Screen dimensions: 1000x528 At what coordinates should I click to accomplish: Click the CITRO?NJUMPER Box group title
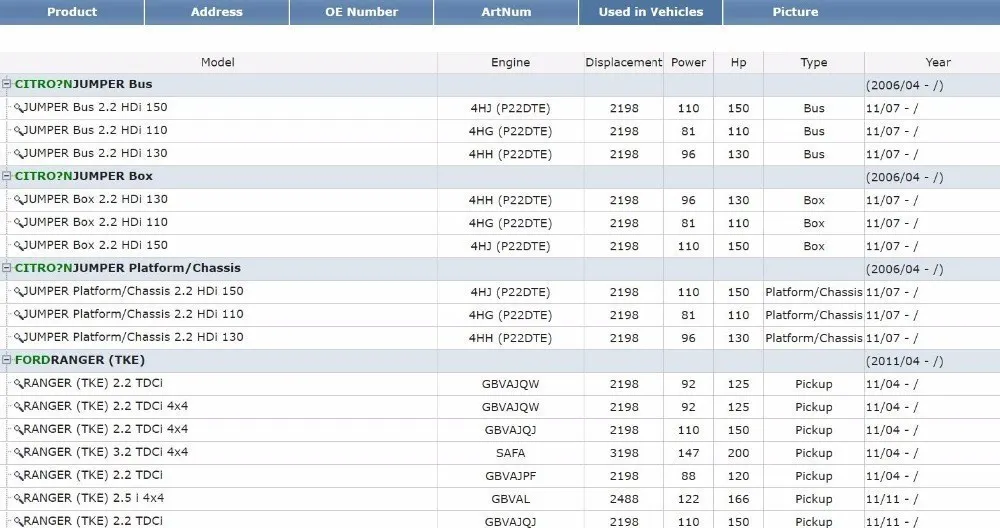click(x=84, y=176)
